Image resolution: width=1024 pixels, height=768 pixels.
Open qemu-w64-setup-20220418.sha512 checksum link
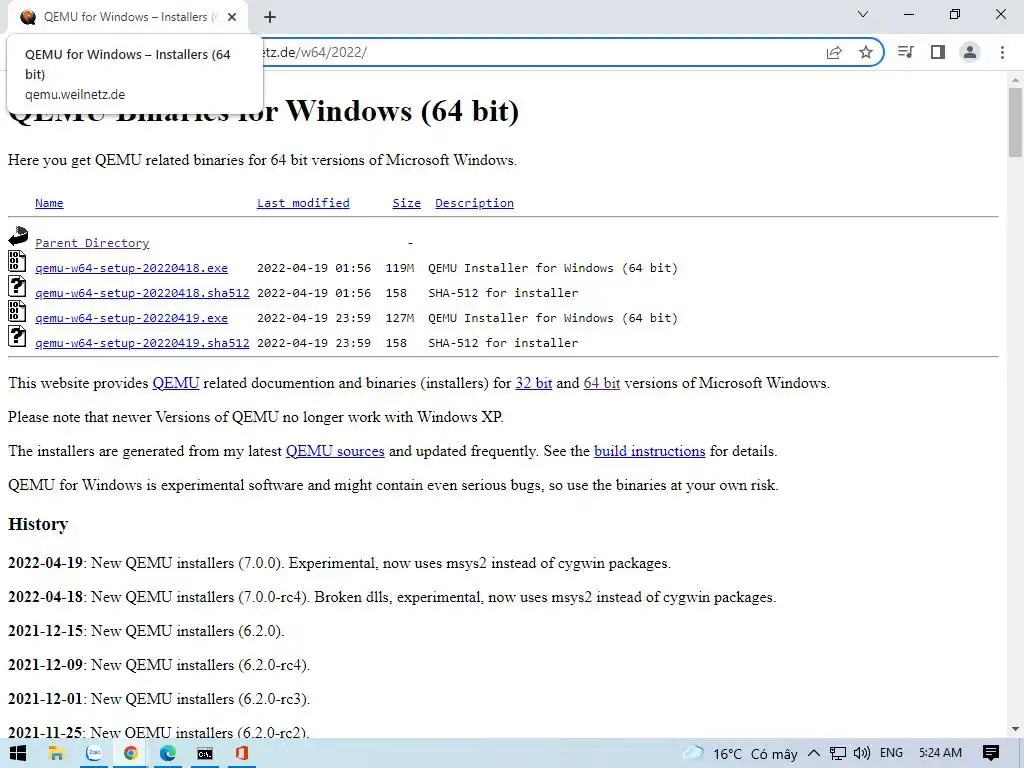point(142,293)
